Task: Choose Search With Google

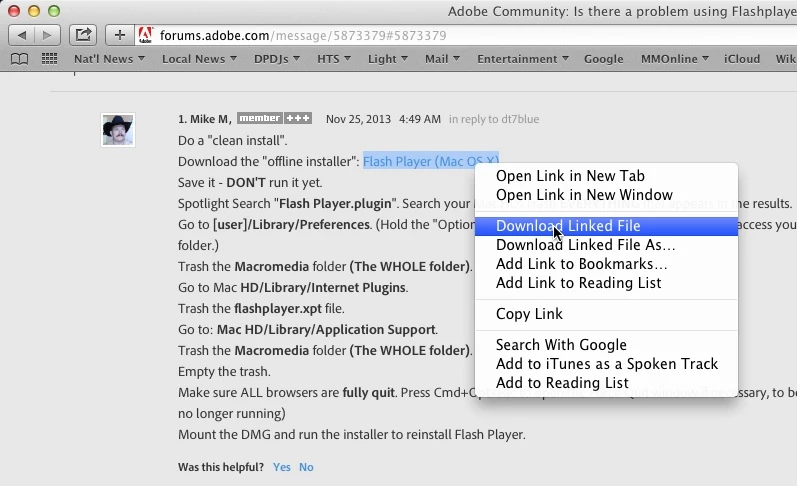Action: pos(606,345)
